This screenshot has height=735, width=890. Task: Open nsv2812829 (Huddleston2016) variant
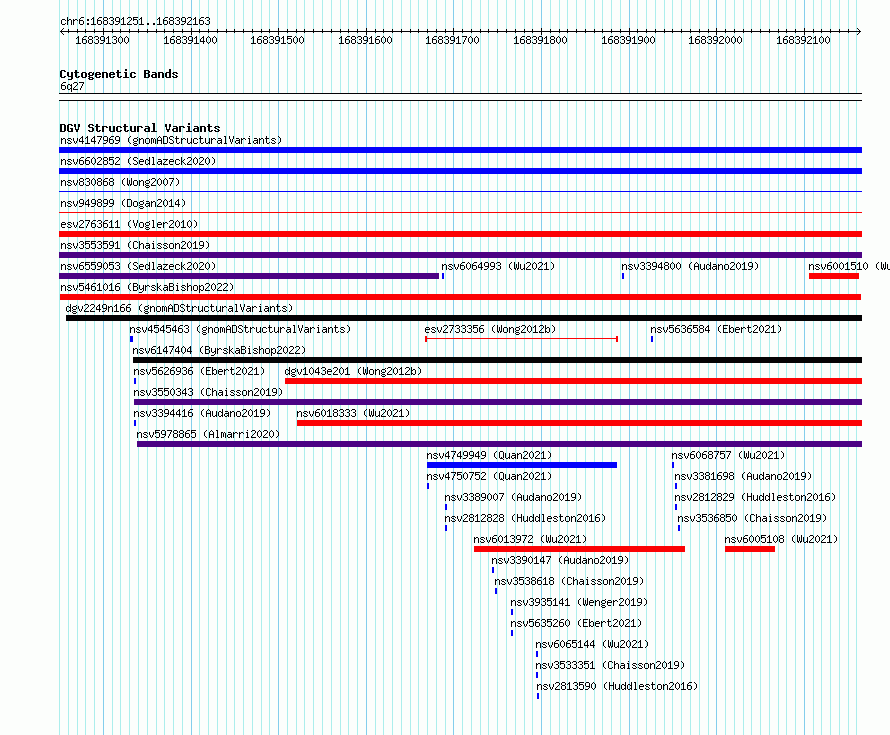(755, 497)
